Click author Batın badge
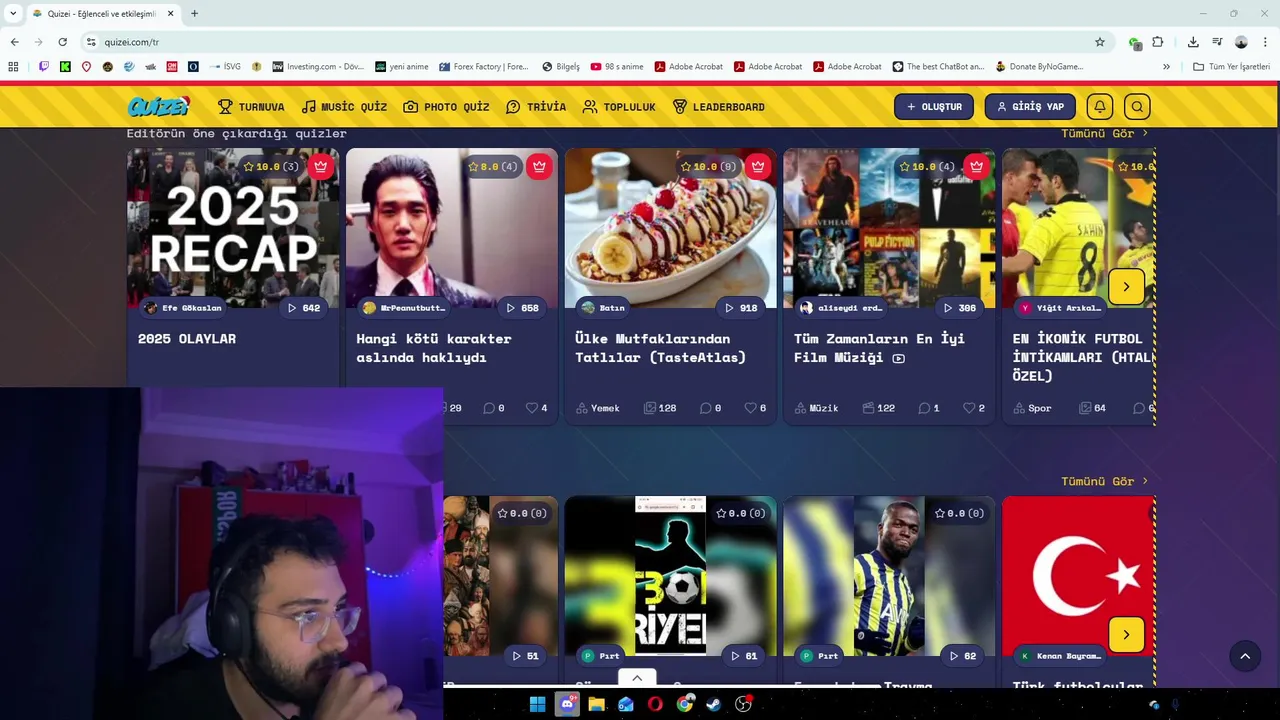 (x=603, y=308)
